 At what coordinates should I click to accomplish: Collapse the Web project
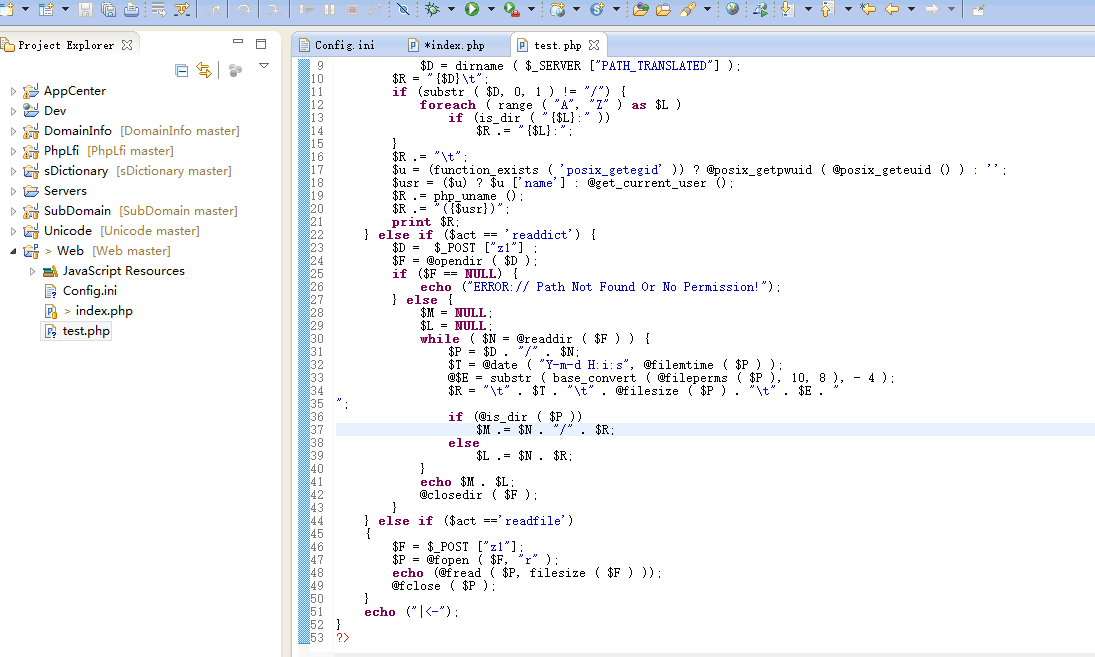[13, 251]
